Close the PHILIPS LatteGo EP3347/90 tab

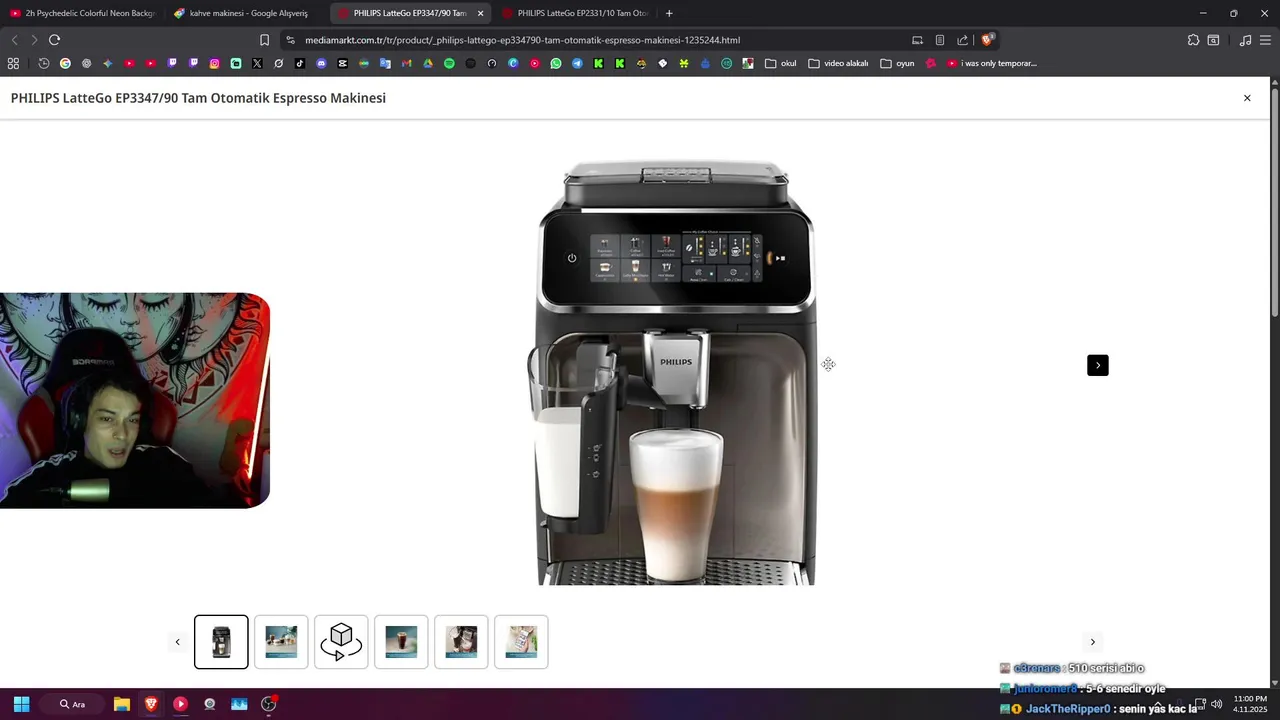[x=480, y=13]
